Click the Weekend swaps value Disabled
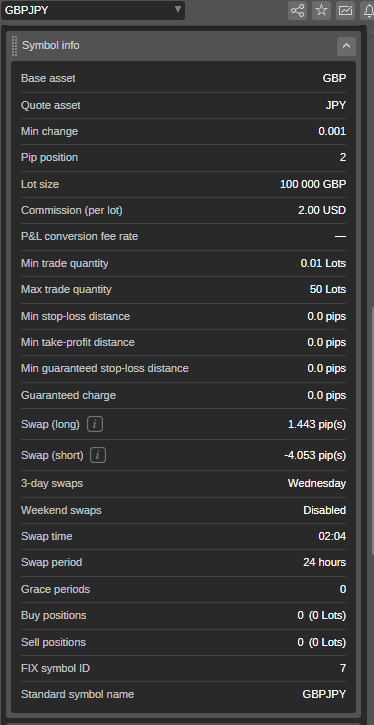The width and height of the screenshot is (374, 725). click(325, 510)
